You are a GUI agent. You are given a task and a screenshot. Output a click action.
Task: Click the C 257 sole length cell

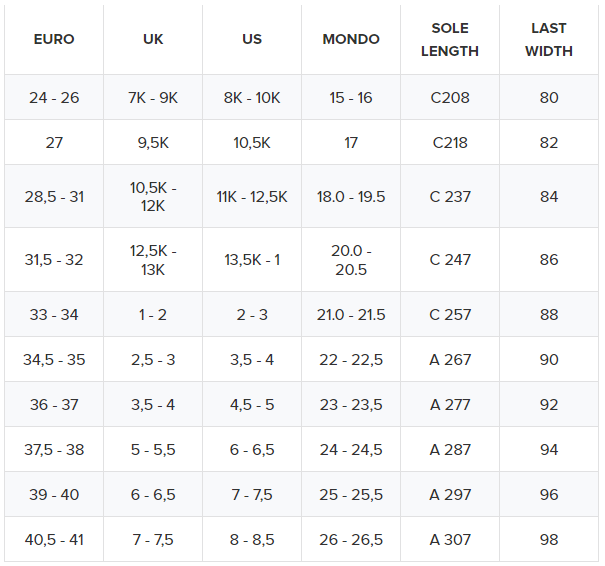click(x=450, y=315)
